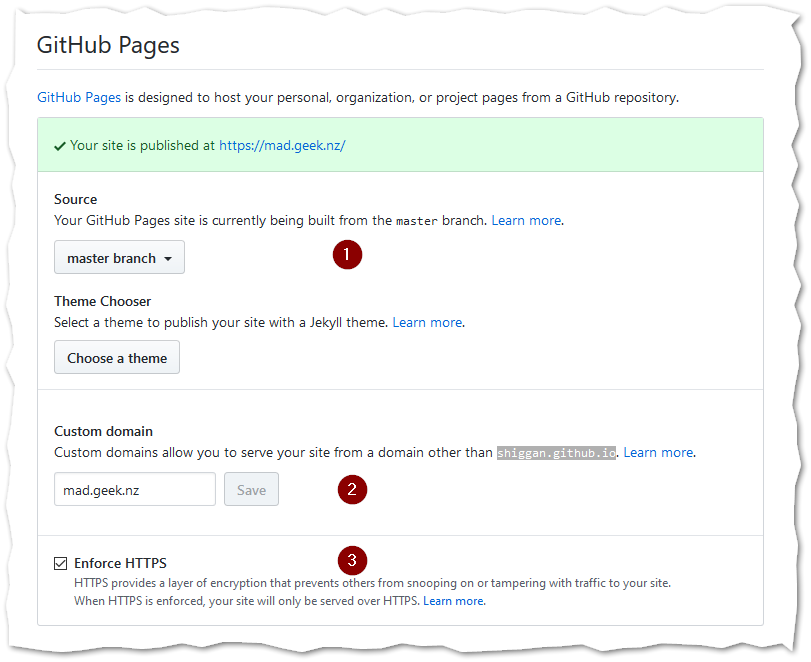Open Learn more link in Source section
811x662 pixels.
526,221
